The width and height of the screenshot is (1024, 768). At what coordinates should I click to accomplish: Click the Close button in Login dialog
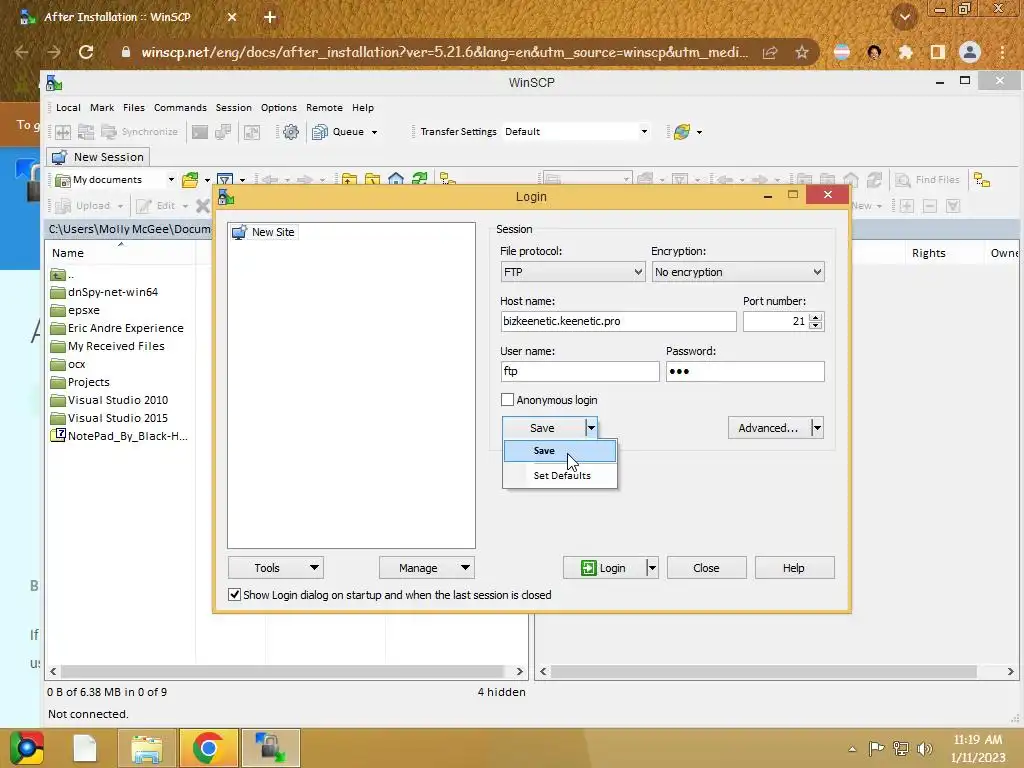[707, 568]
